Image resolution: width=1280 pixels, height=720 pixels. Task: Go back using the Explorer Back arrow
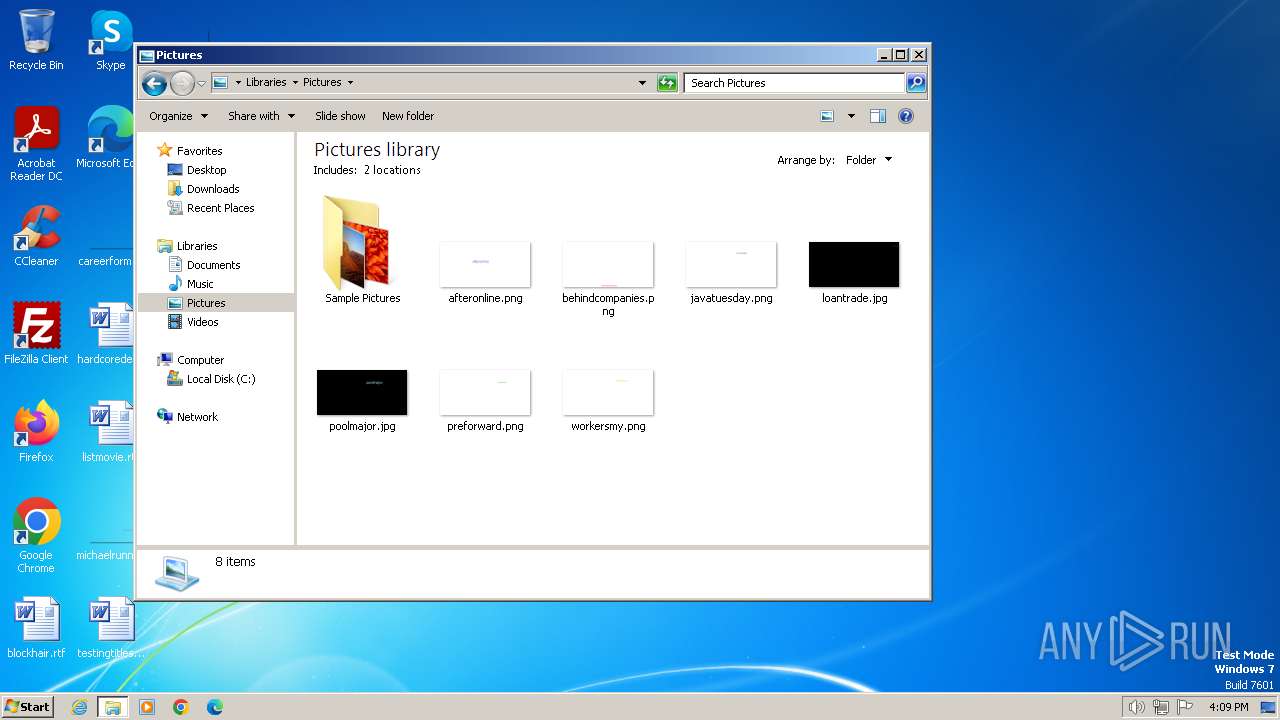[154, 83]
